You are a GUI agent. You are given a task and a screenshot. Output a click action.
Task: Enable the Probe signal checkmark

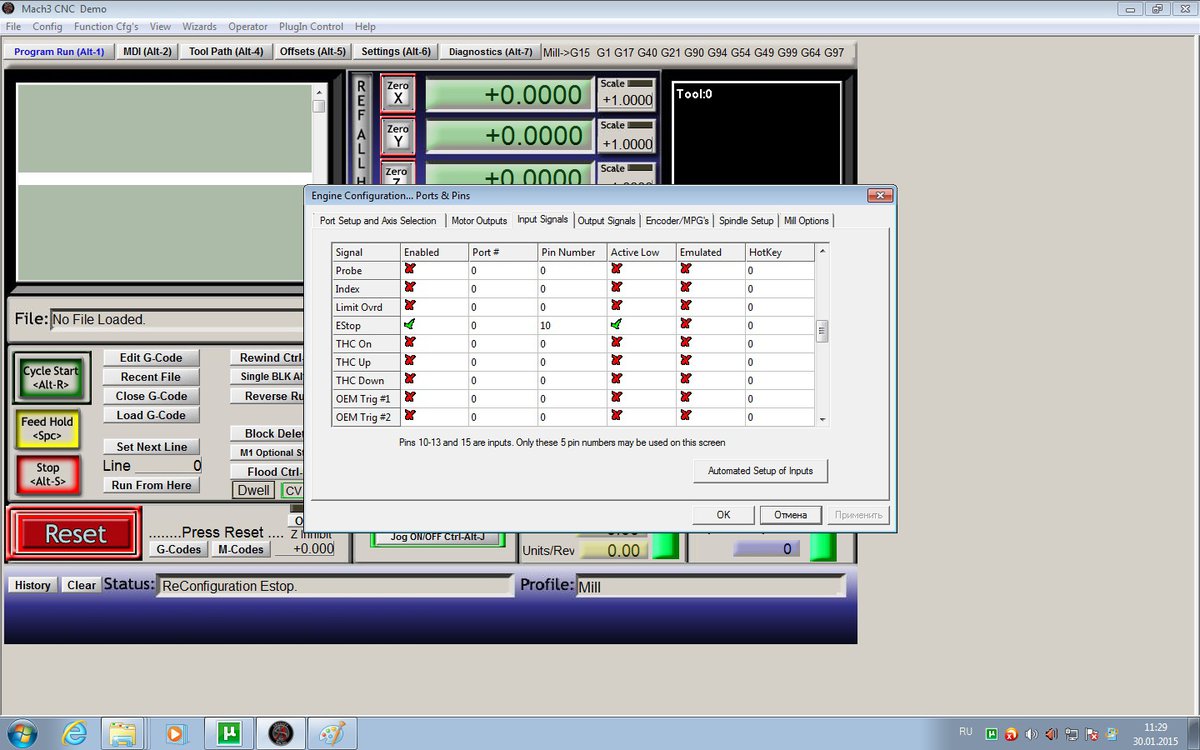coord(410,270)
